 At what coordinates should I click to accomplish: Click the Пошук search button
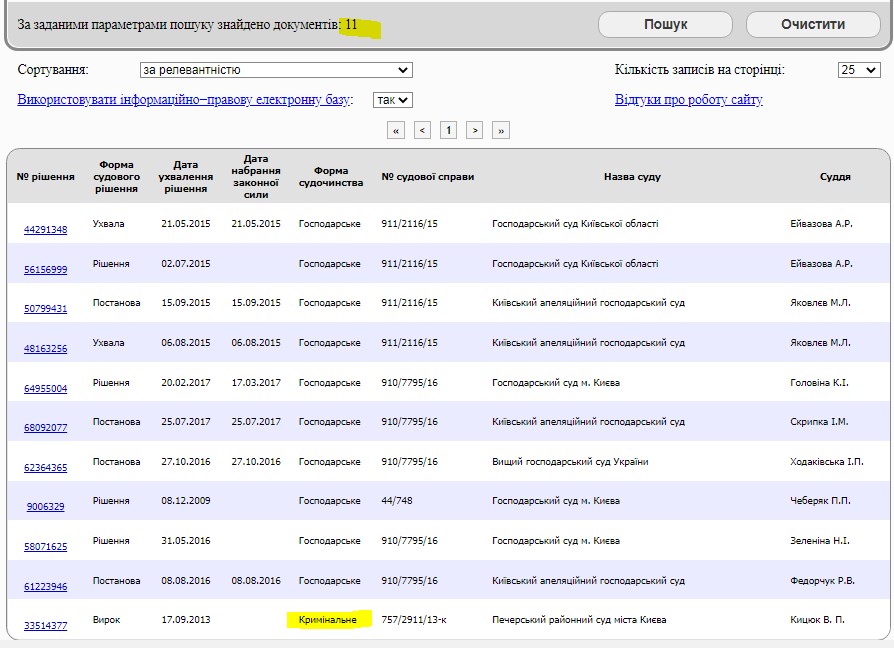tap(665, 25)
